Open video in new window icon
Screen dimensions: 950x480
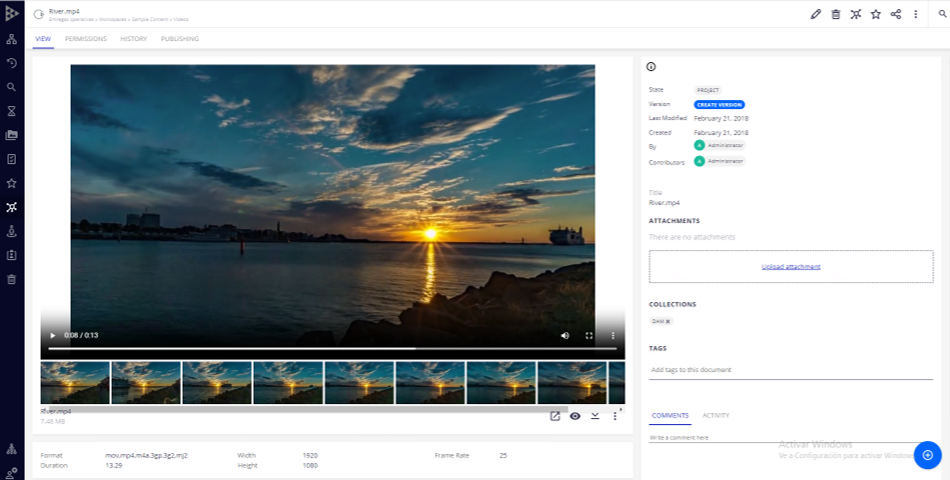[555, 415]
